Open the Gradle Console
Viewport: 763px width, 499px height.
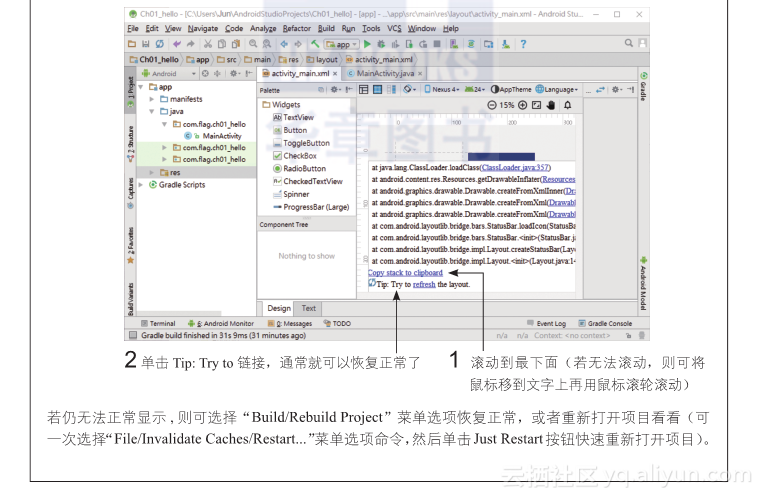tap(605, 324)
